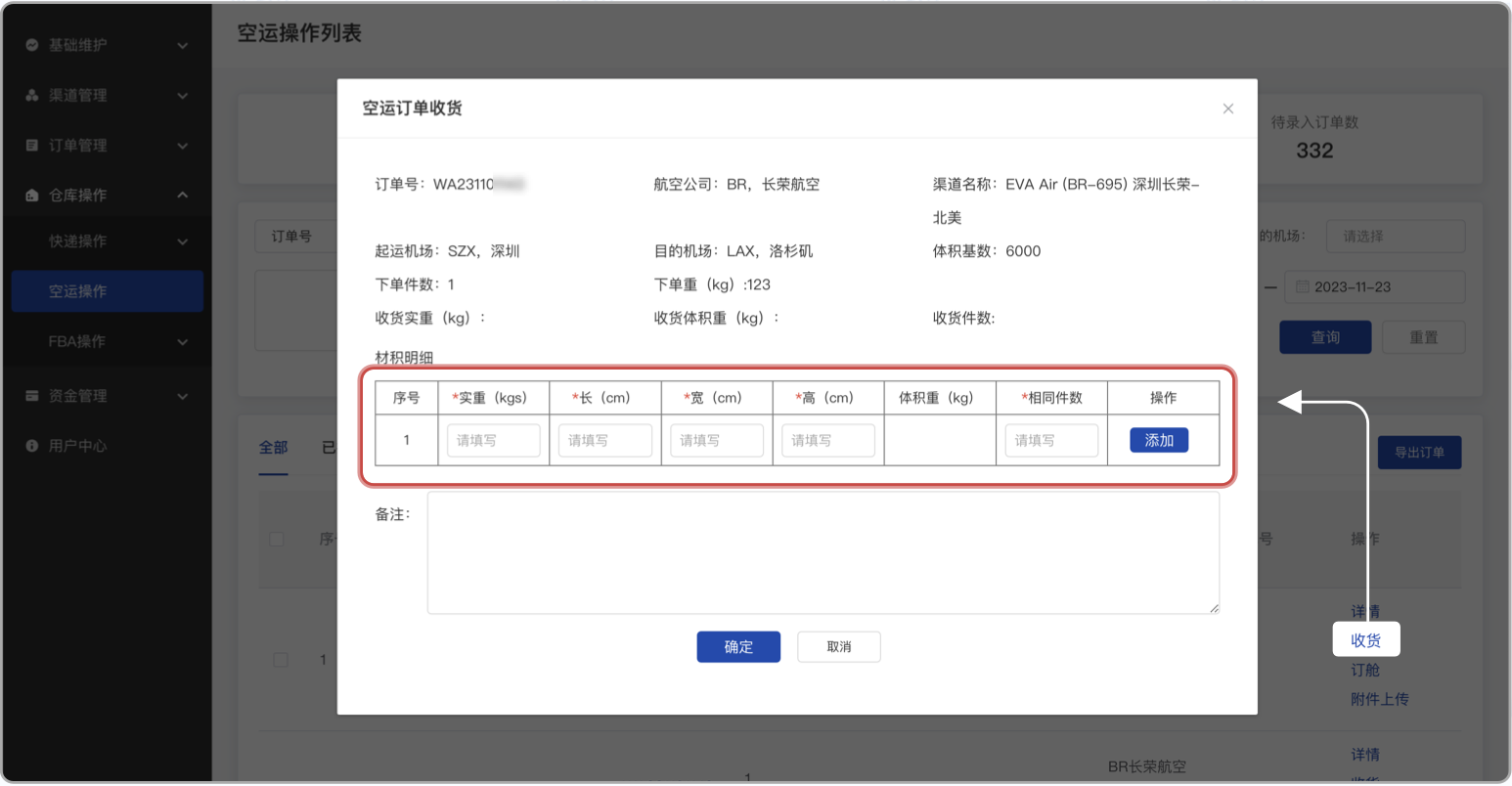Click the 资金管理 card icon in sidebar

point(33,395)
